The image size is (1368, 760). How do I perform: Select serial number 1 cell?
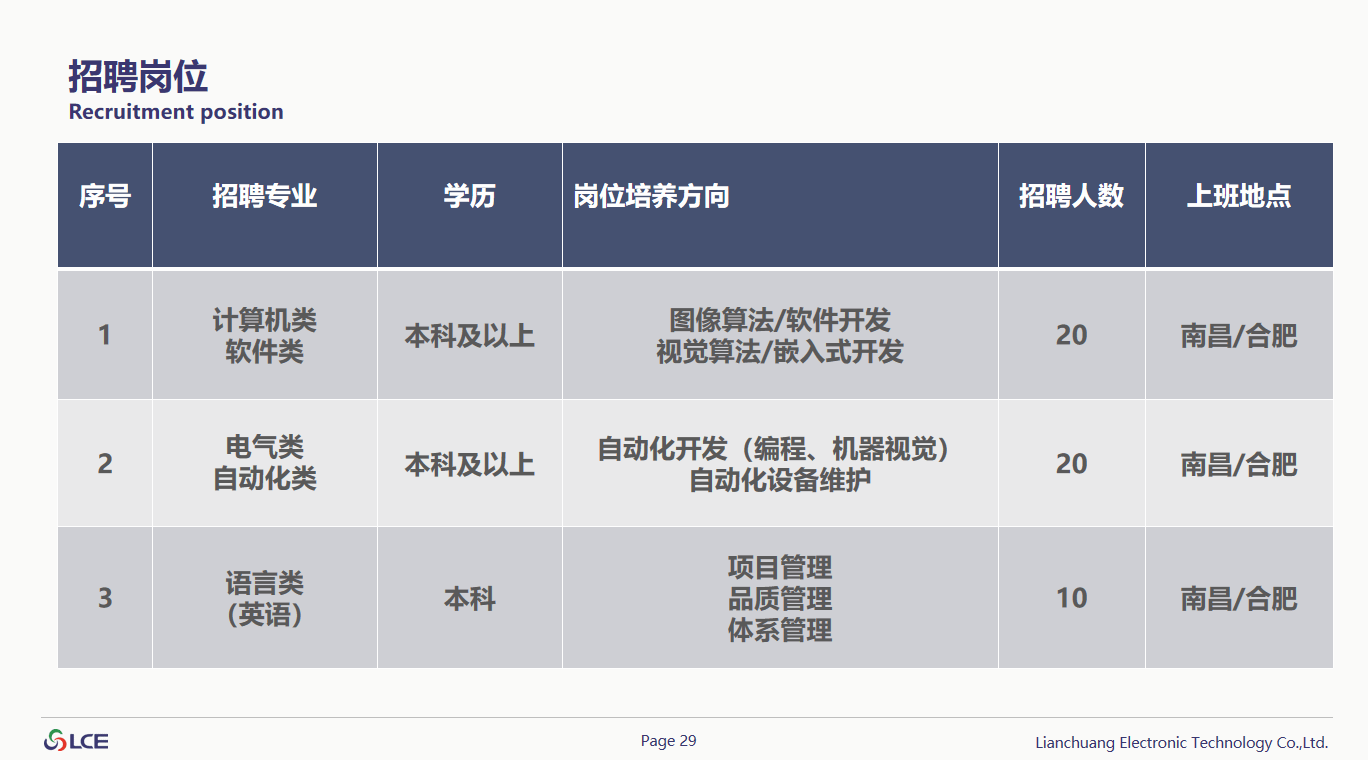click(x=105, y=335)
